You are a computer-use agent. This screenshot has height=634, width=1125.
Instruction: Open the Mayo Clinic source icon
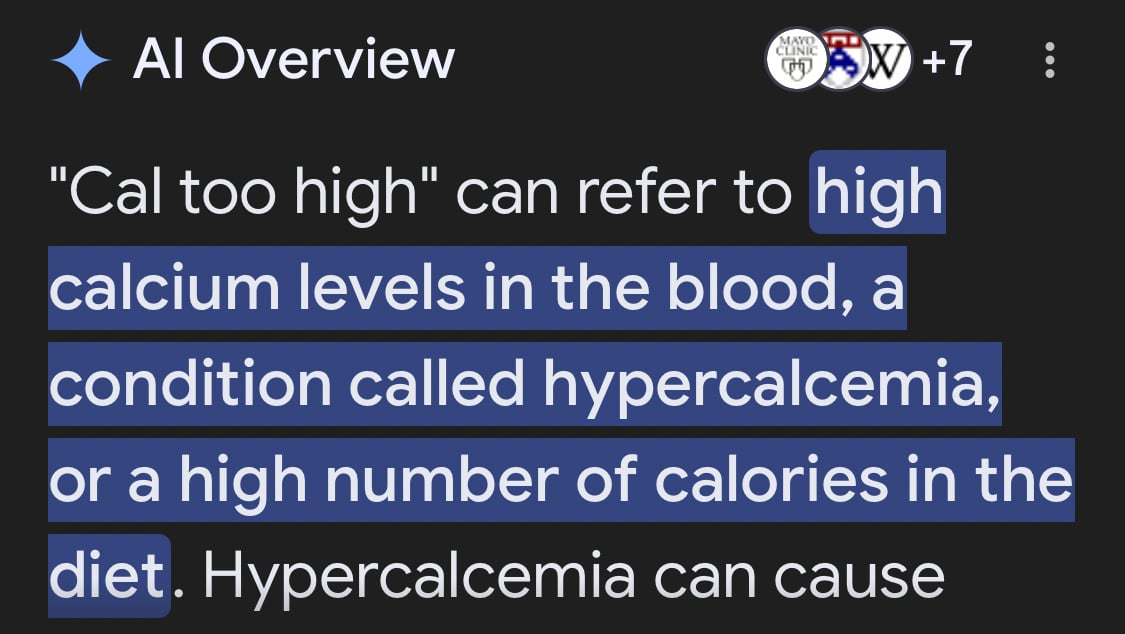click(x=796, y=60)
